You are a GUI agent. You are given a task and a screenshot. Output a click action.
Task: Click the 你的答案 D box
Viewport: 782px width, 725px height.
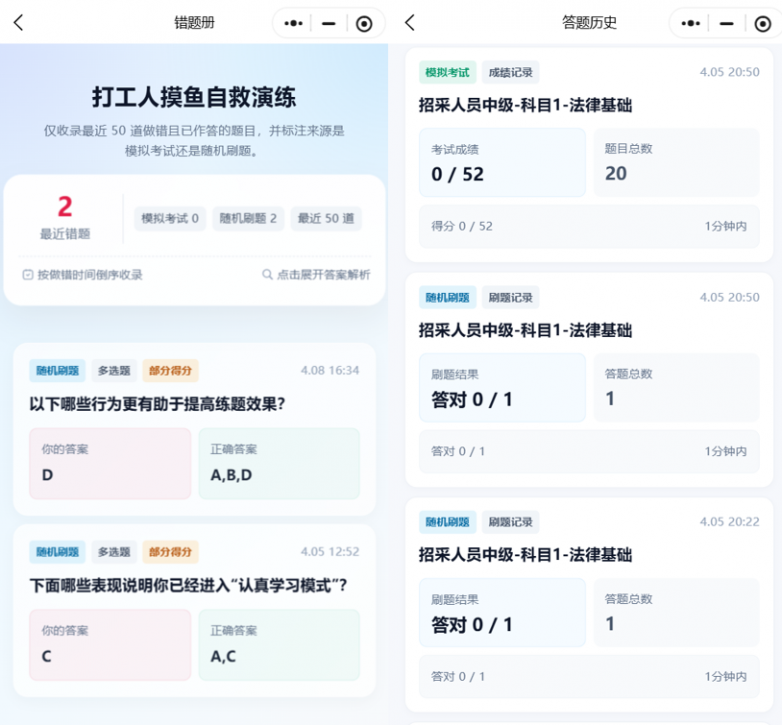[110, 463]
